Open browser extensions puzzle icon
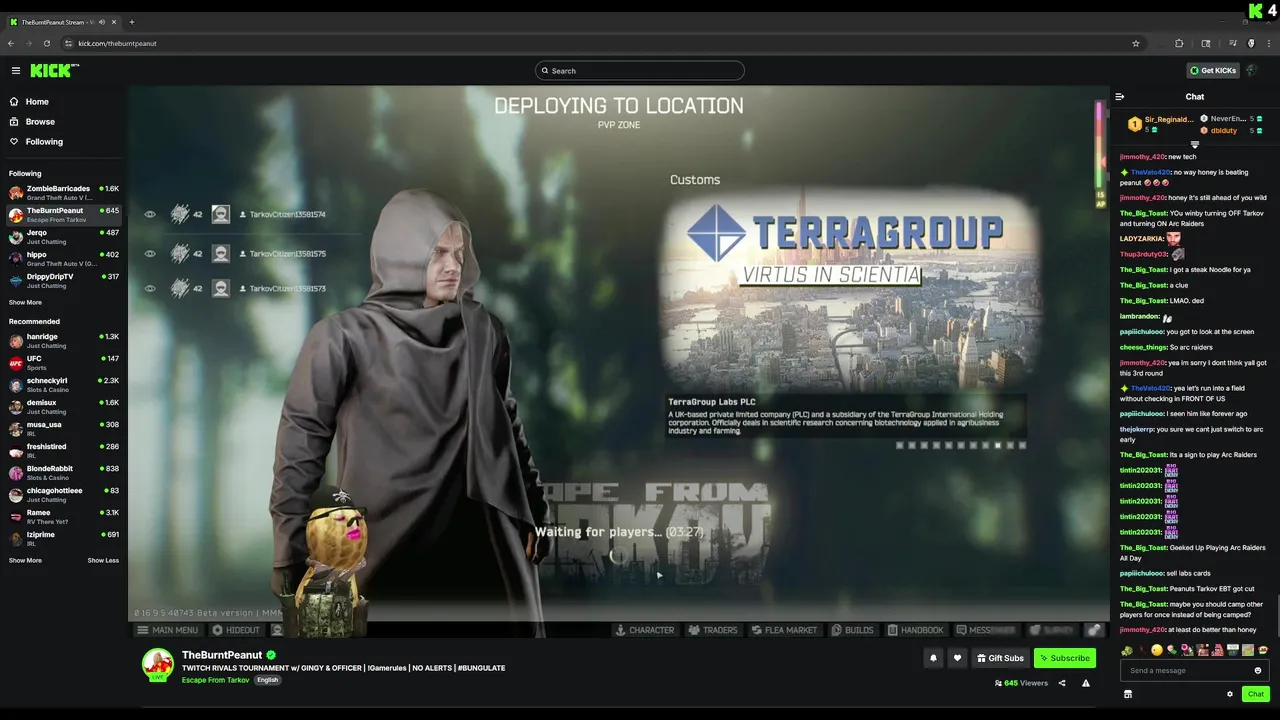Screen dimensions: 1280x720 pos(1179,43)
